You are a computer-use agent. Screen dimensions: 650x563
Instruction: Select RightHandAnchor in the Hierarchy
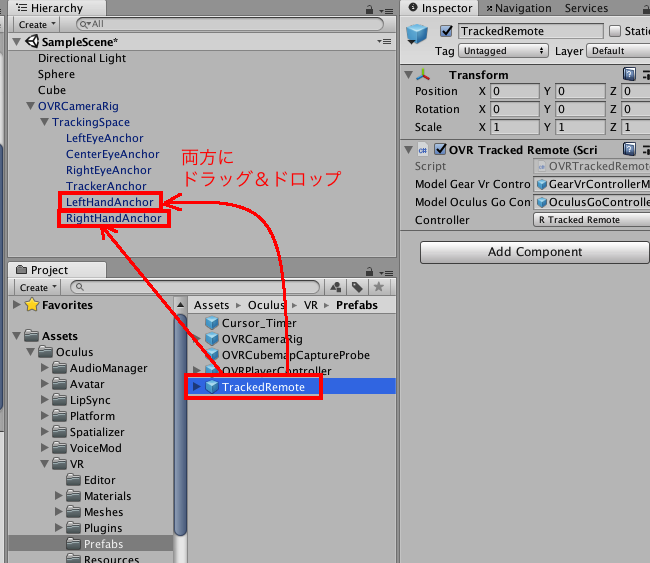tap(114, 218)
